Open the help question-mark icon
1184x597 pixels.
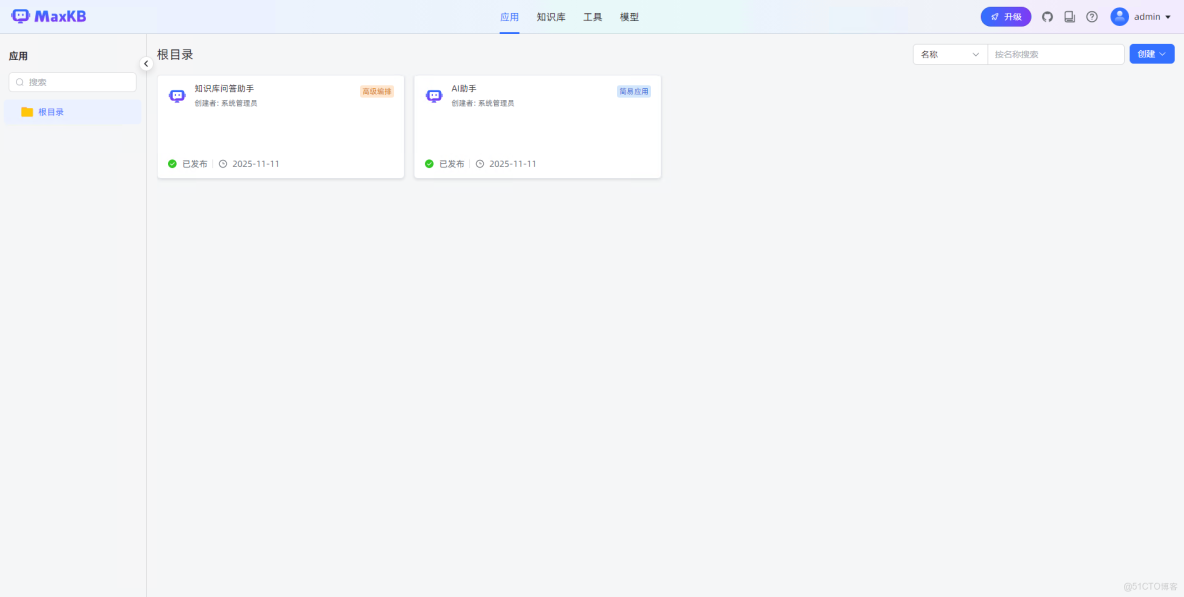[1091, 16]
